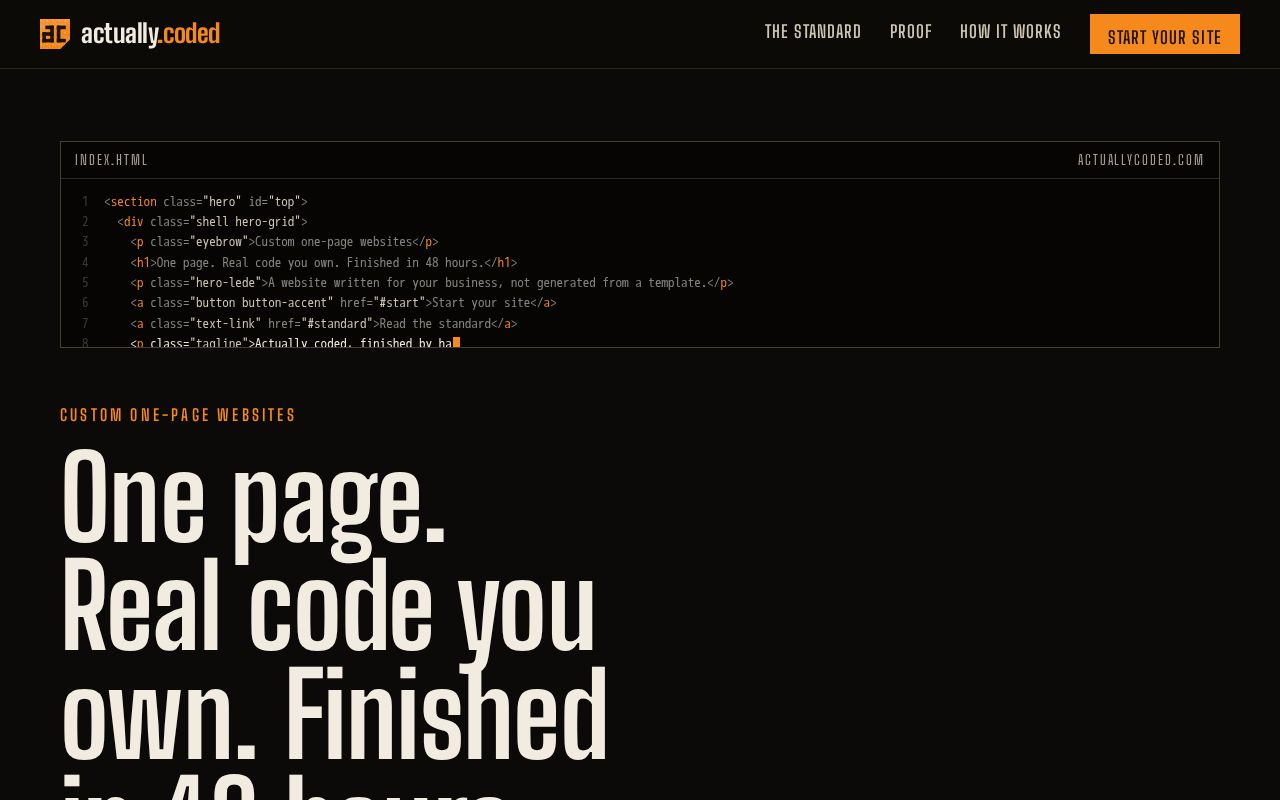Click the eyebrow paragraph code line
This screenshot has height=800, width=1280.
(284, 242)
